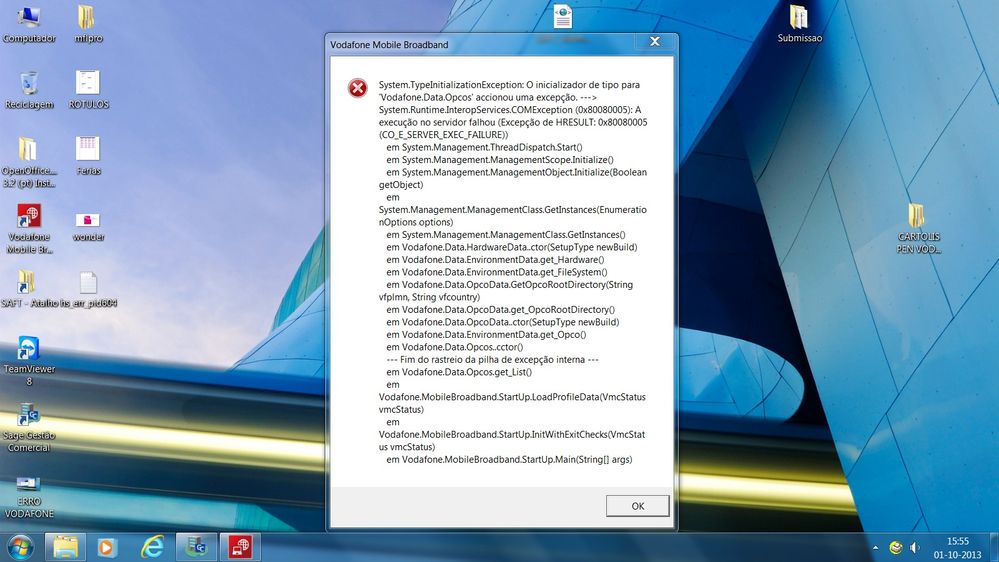Screen dimensions: 999x562
Task: Click the volume speaker icon in tray
Action: [915, 547]
